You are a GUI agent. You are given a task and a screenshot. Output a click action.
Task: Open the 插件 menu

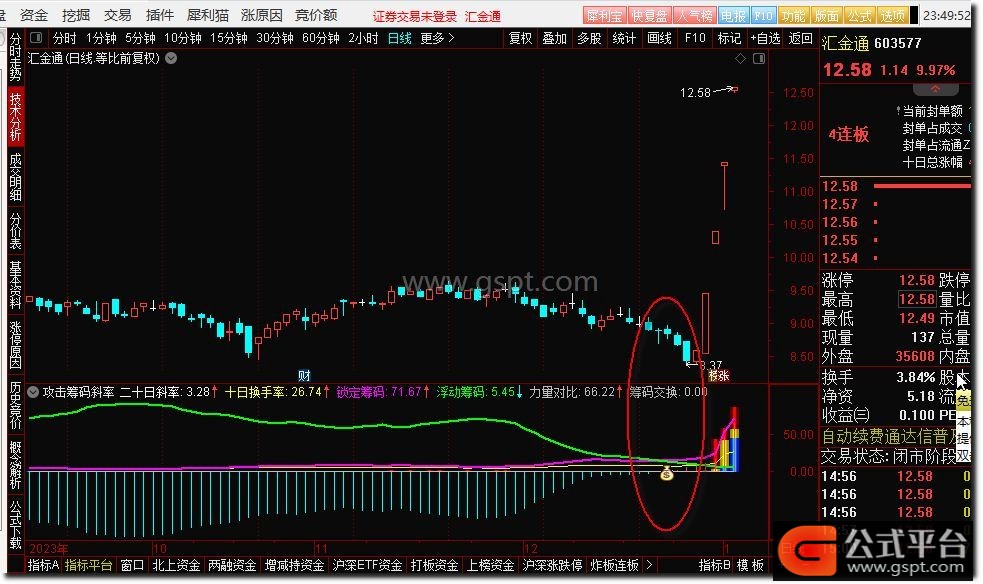(x=159, y=14)
